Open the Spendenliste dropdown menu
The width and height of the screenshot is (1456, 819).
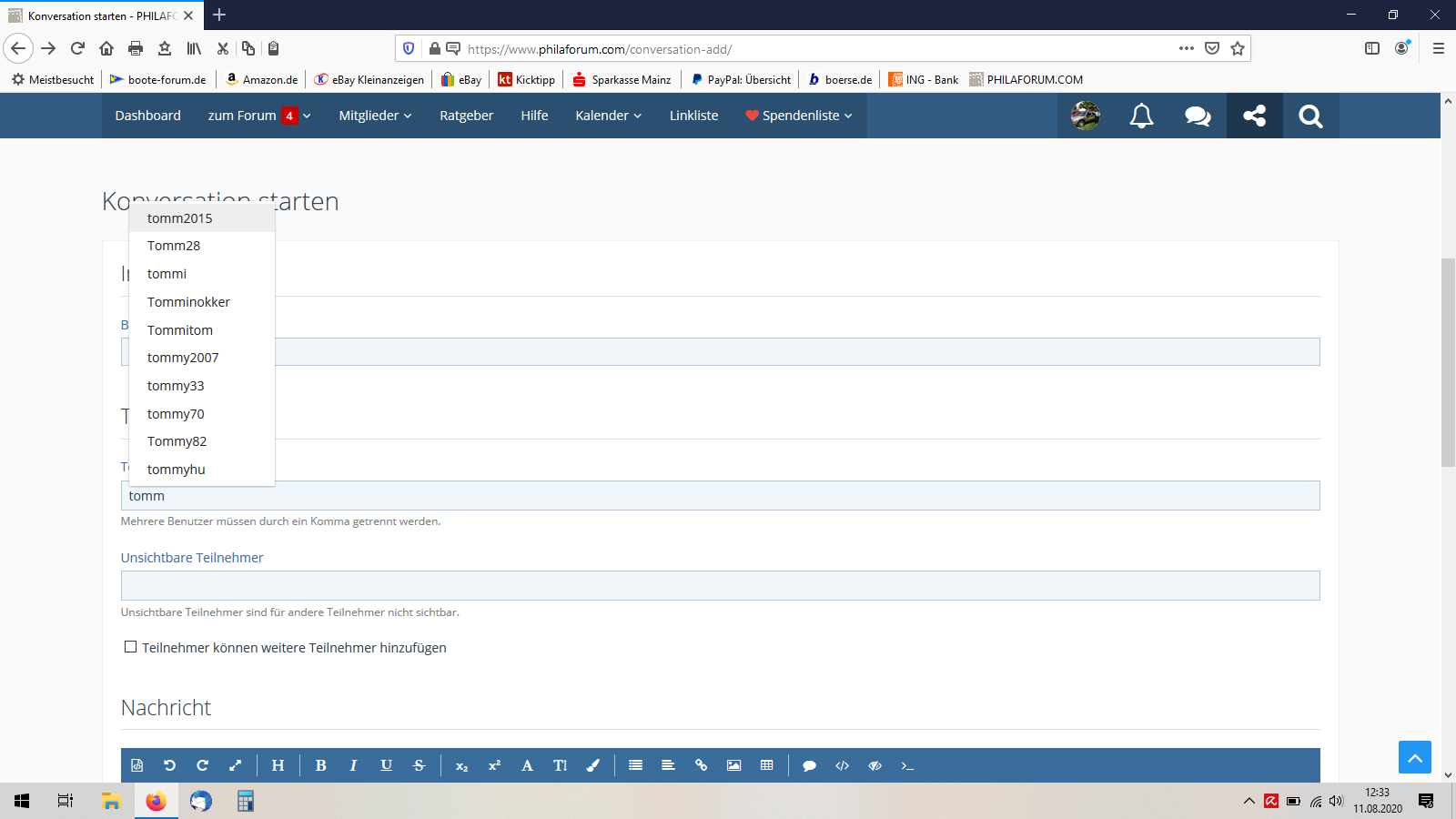[x=799, y=116]
